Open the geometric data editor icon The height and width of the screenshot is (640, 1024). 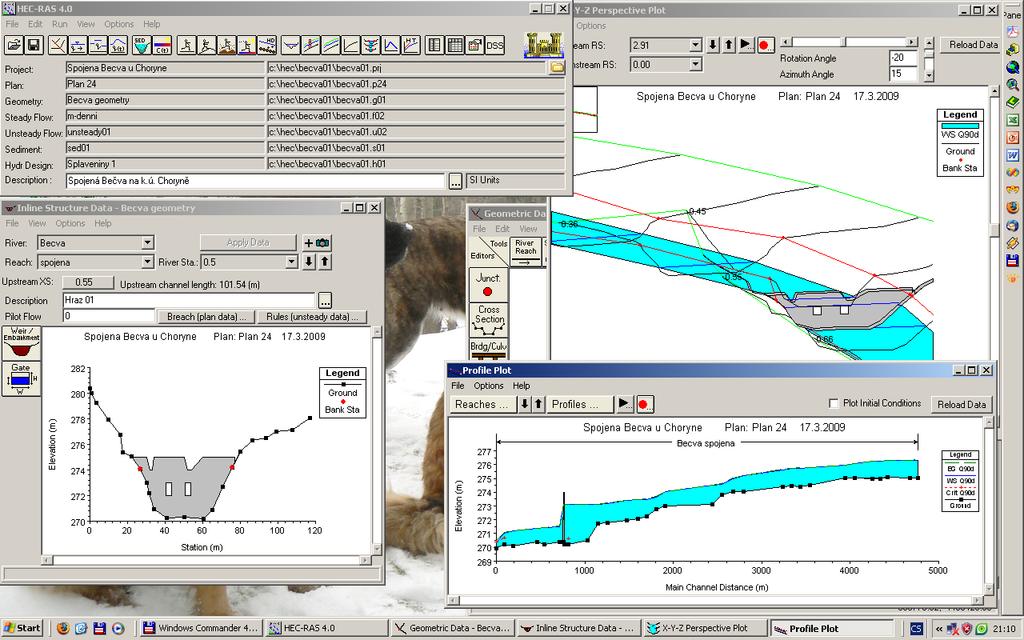57,45
